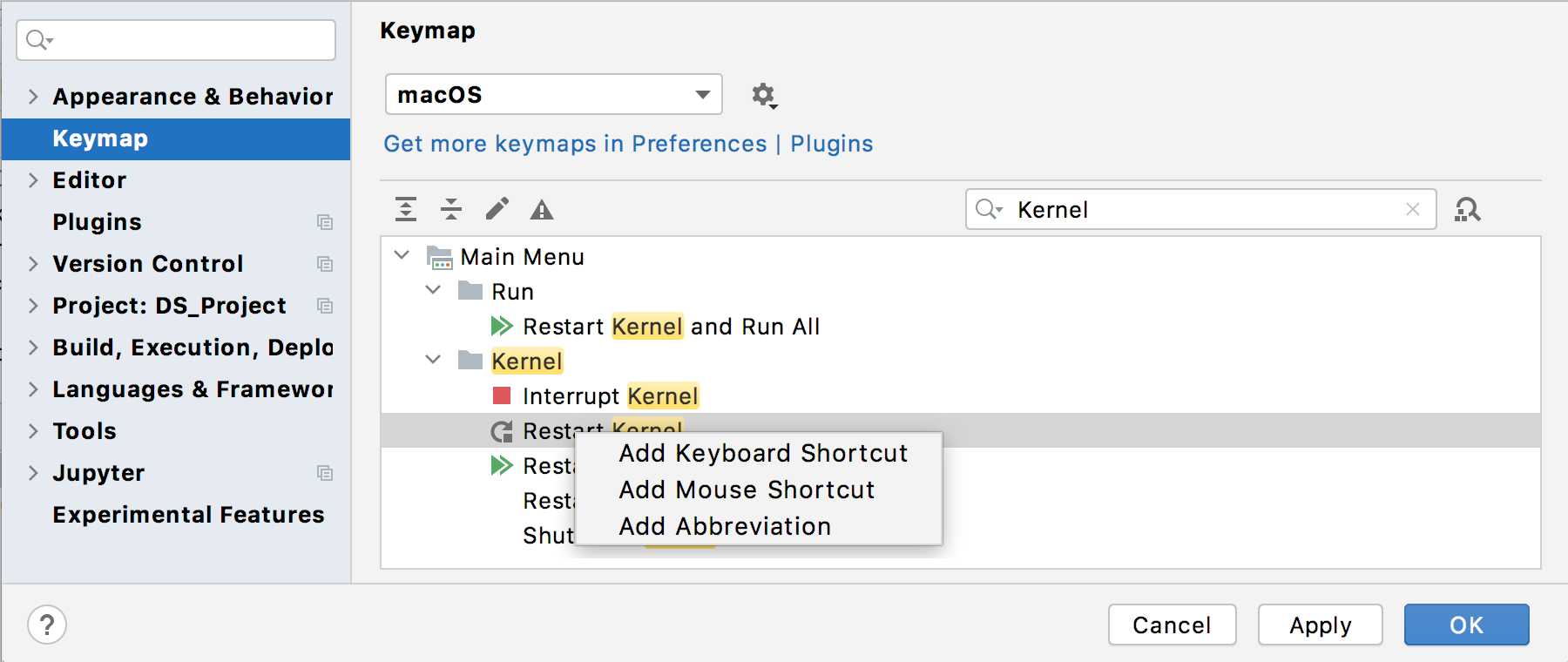The height and width of the screenshot is (662, 1568).
Task: Choose Add Keyboard Shortcut from context menu
Action: [x=763, y=453]
